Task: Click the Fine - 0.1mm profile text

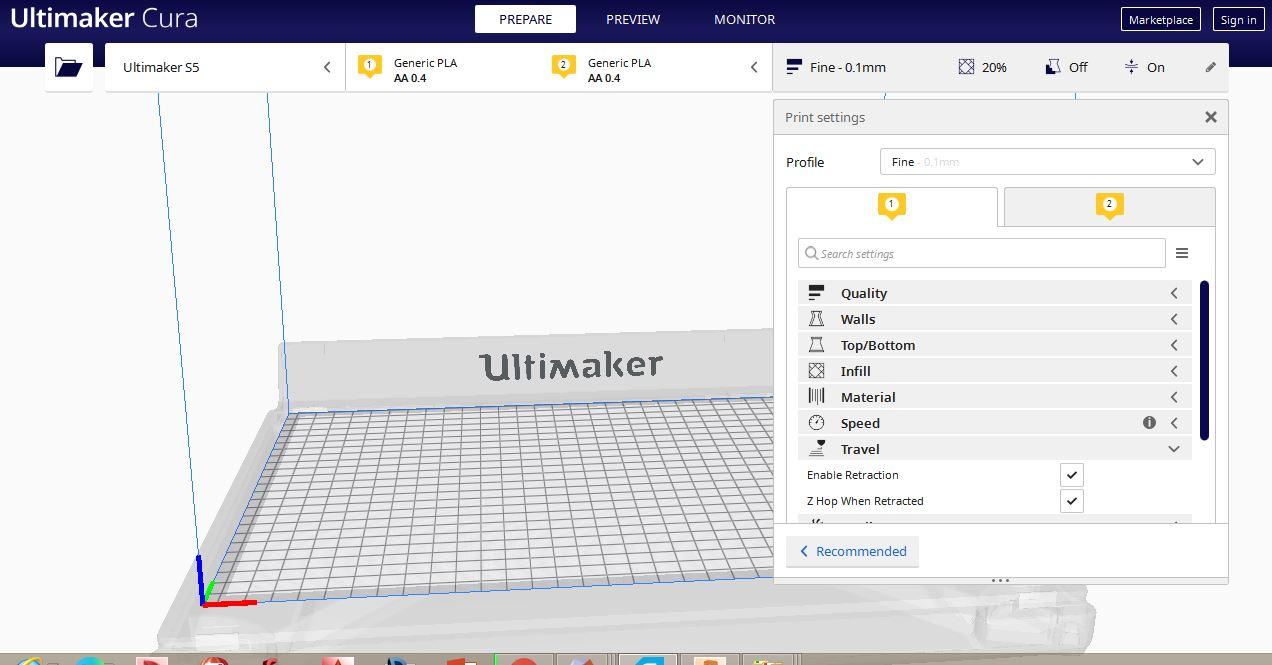Action: [x=848, y=67]
